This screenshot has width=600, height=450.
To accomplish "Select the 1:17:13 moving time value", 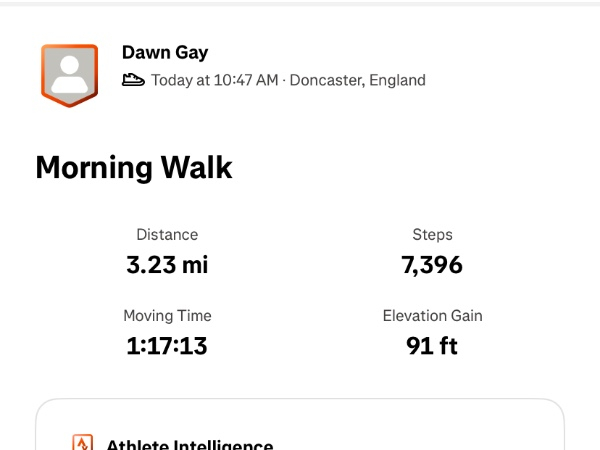I will click(167, 346).
